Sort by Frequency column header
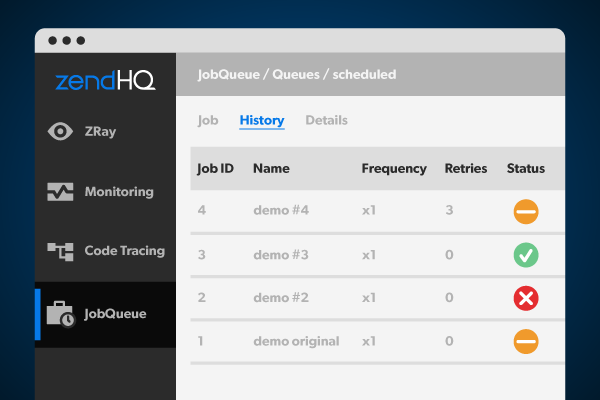The height and width of the screenshot is (400, 600). 393,169
